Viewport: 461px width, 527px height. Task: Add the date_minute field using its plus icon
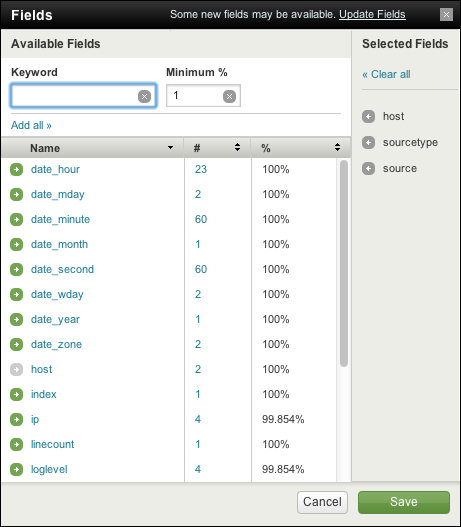click(16, 219)
